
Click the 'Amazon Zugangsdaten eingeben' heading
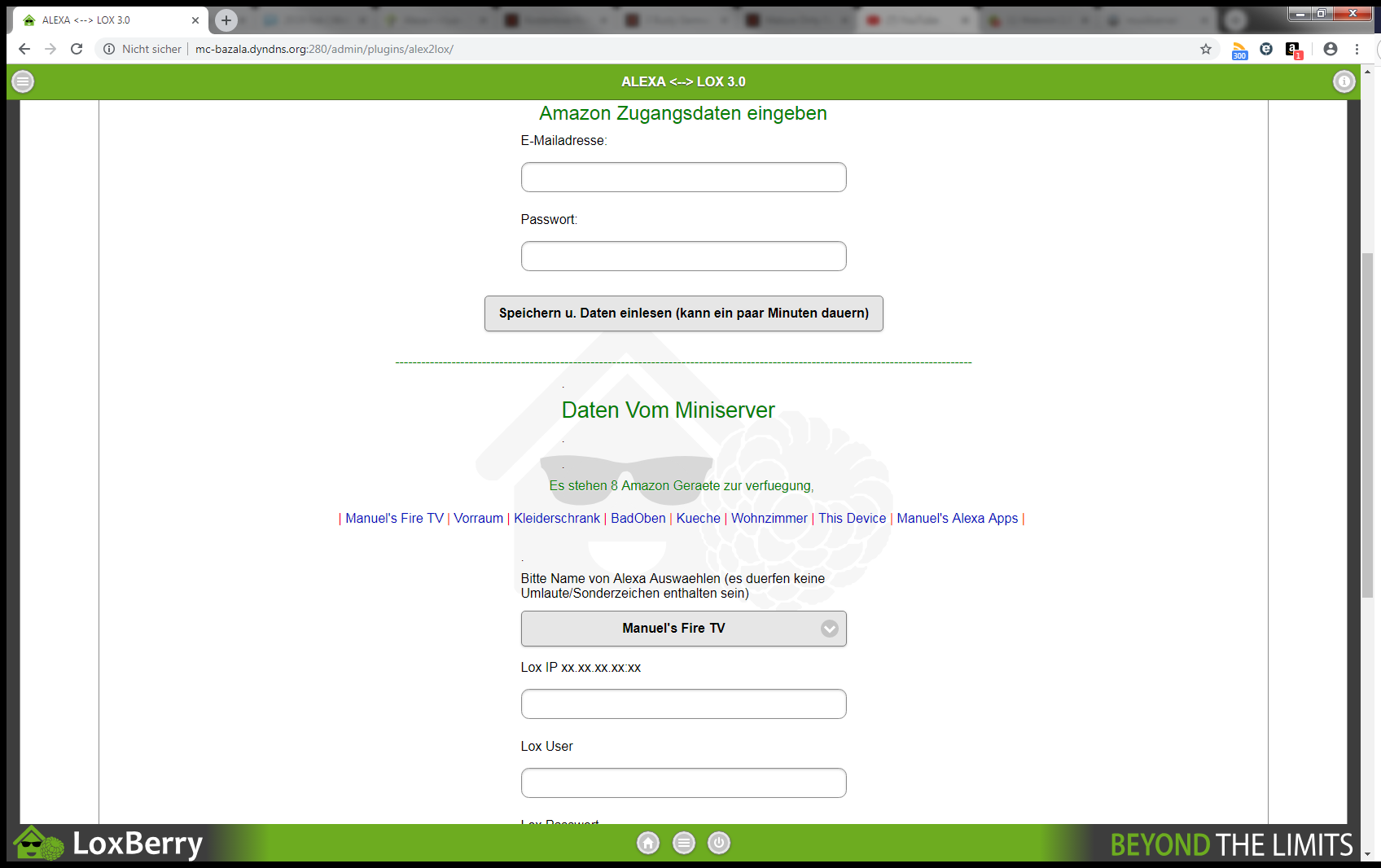[x=683, y=113]
